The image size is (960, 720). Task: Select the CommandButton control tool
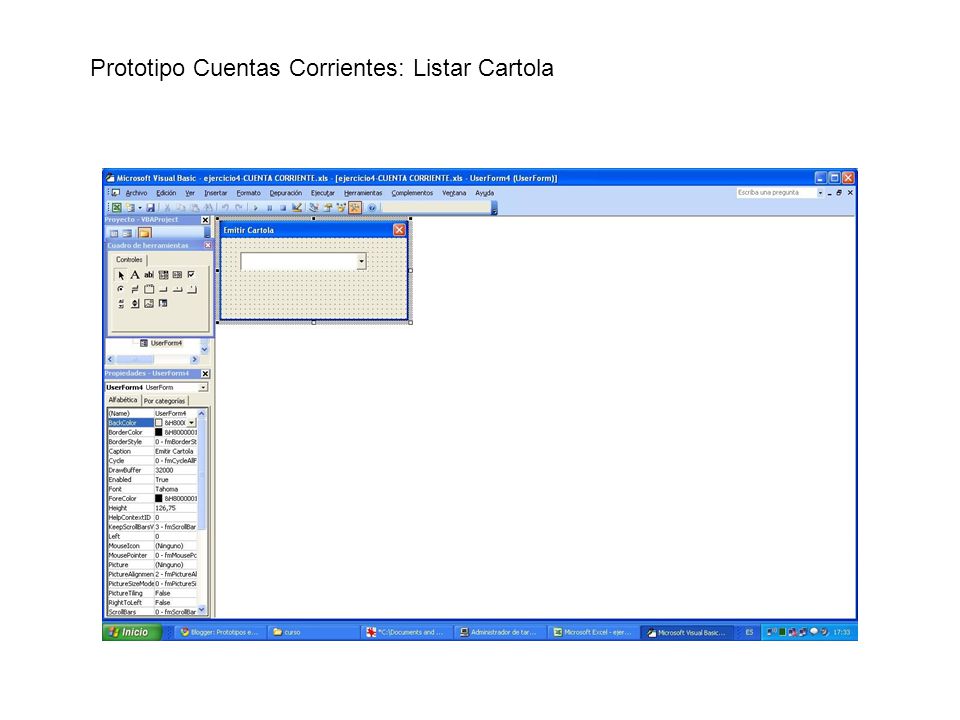click(x=163, y=290)
